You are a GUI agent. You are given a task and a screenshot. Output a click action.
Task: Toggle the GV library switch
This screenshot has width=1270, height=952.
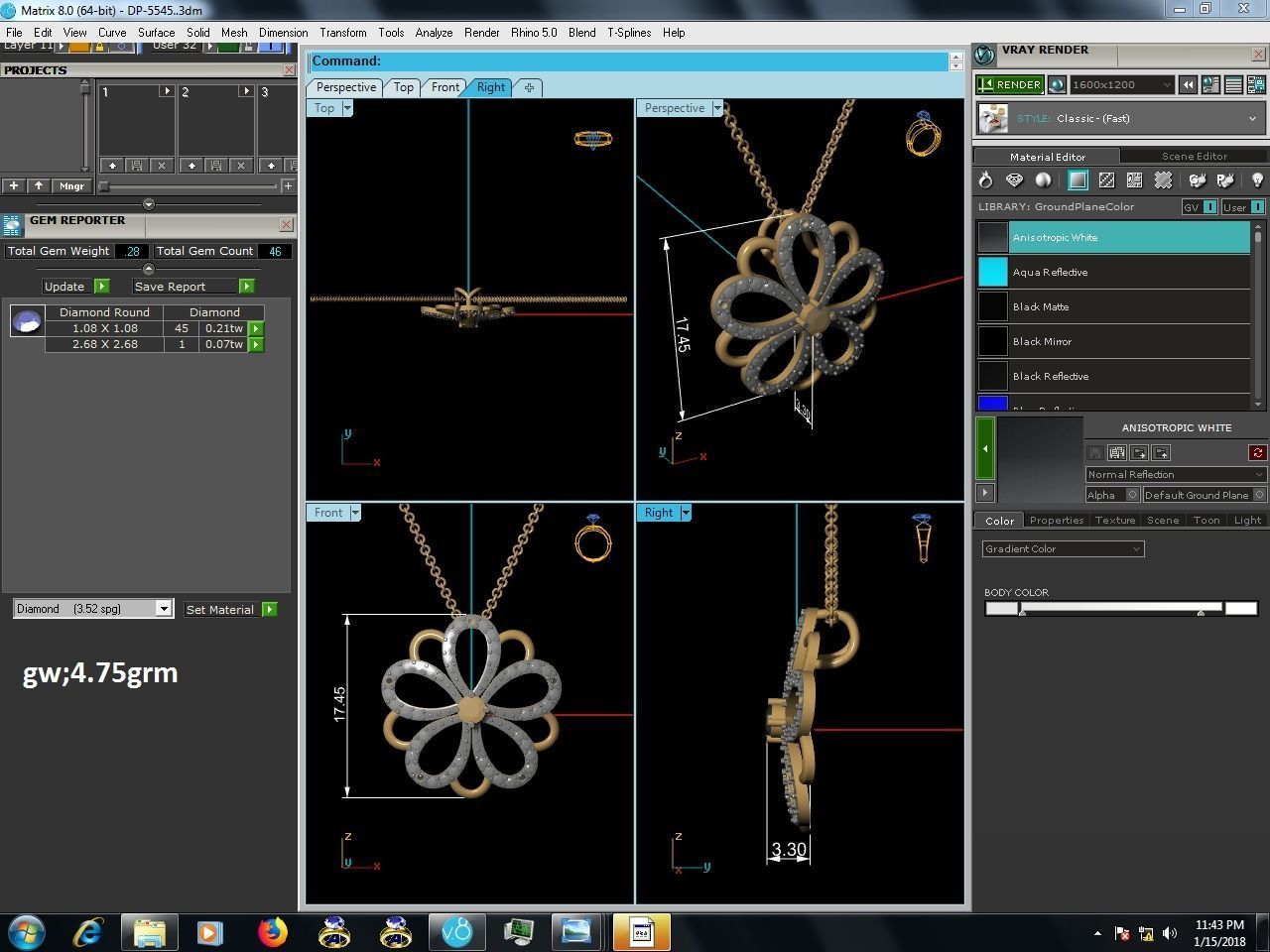(x=1200, y=207)
